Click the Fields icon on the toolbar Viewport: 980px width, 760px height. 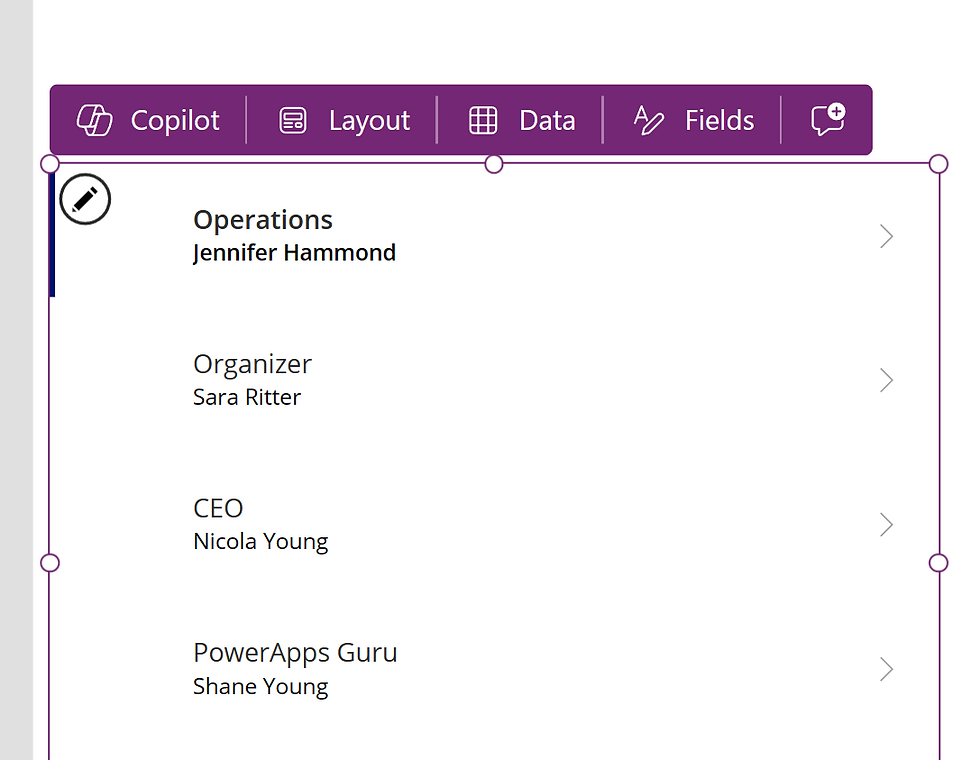pos(647,120)
